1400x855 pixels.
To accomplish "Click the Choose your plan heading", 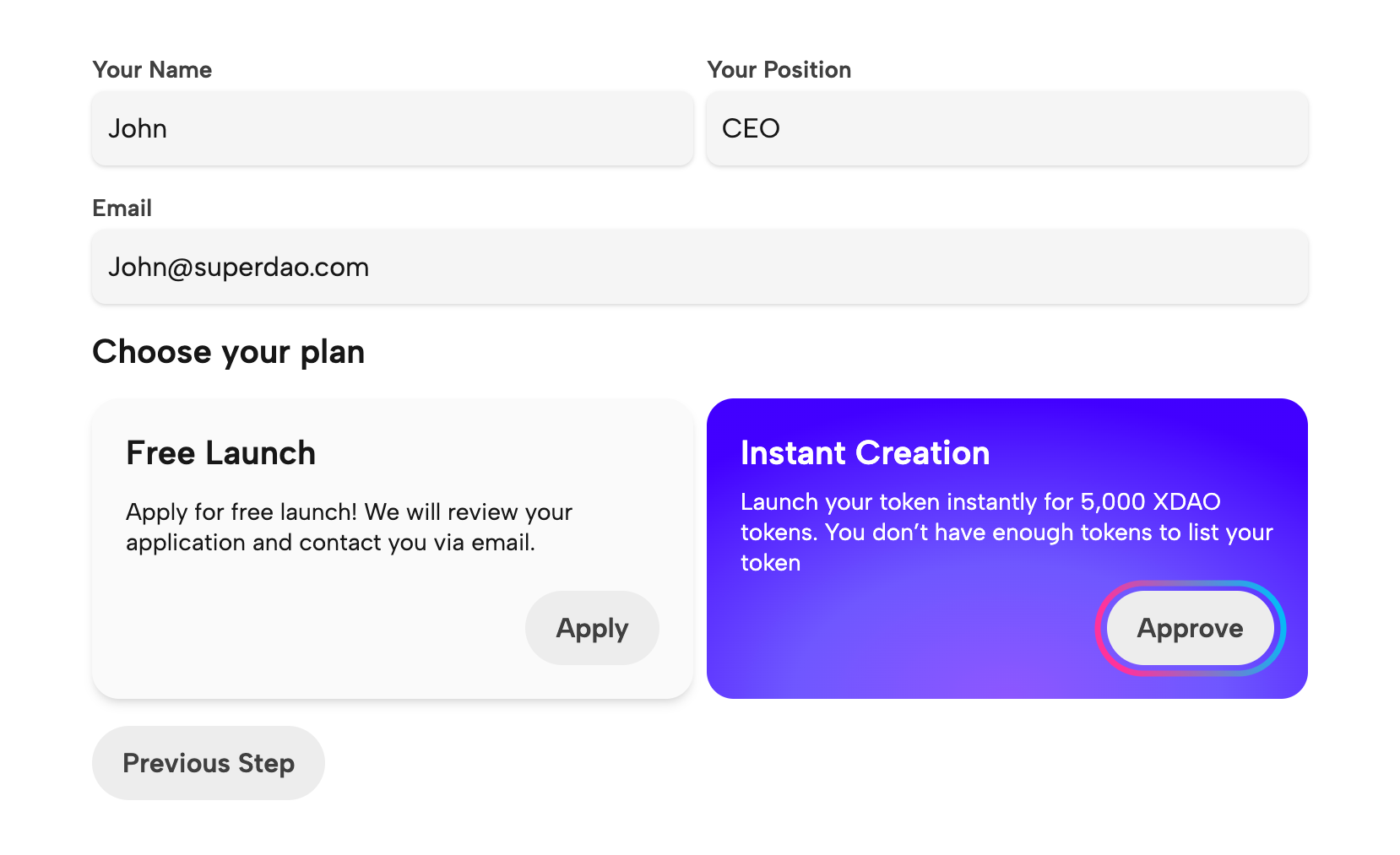I will [x=228, y=352].
